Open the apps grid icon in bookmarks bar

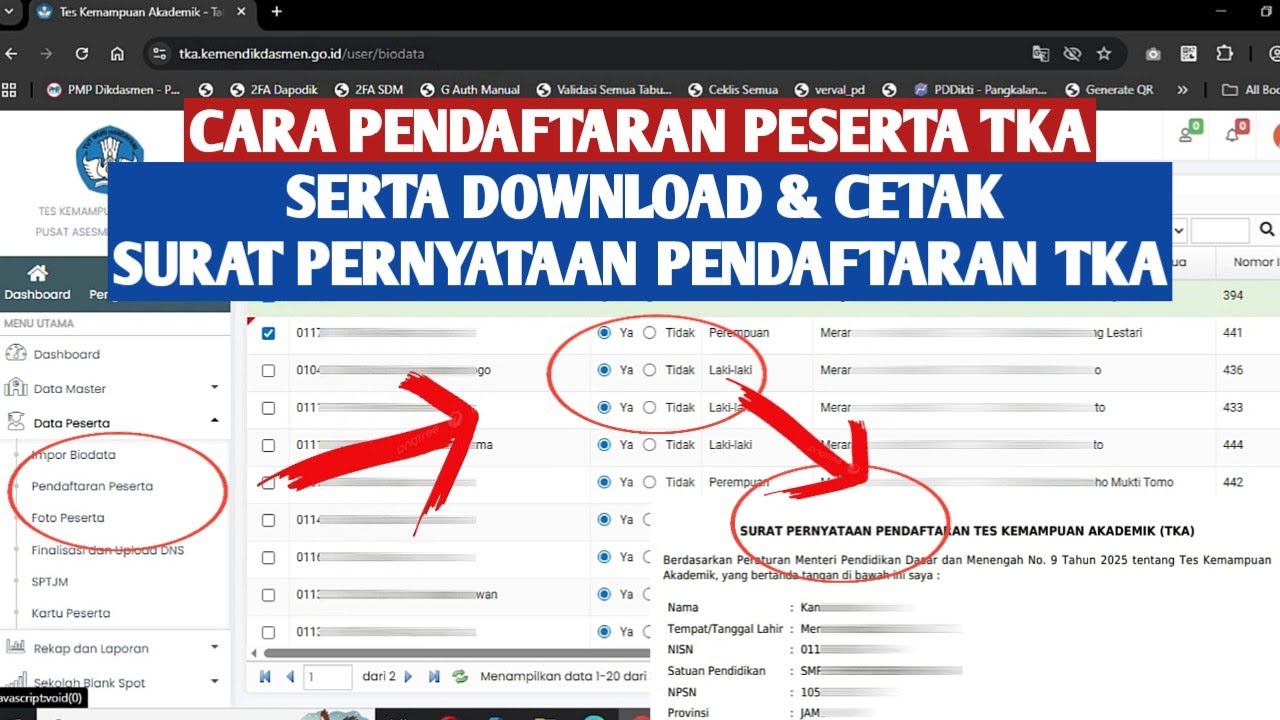10,90
